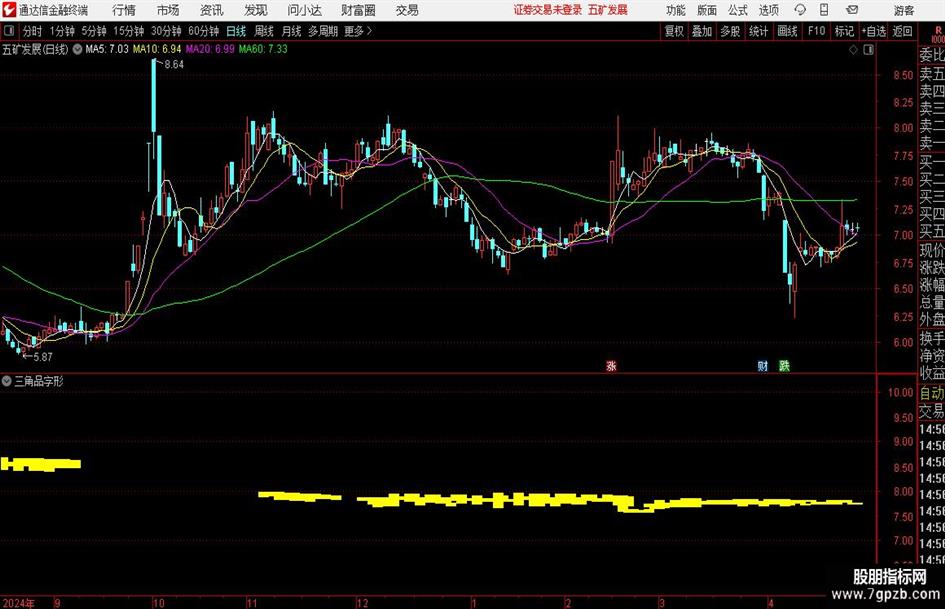This screenshot has height=609, width=945.
Task: Open the customer service headset icon
Action: click(800, 10)
